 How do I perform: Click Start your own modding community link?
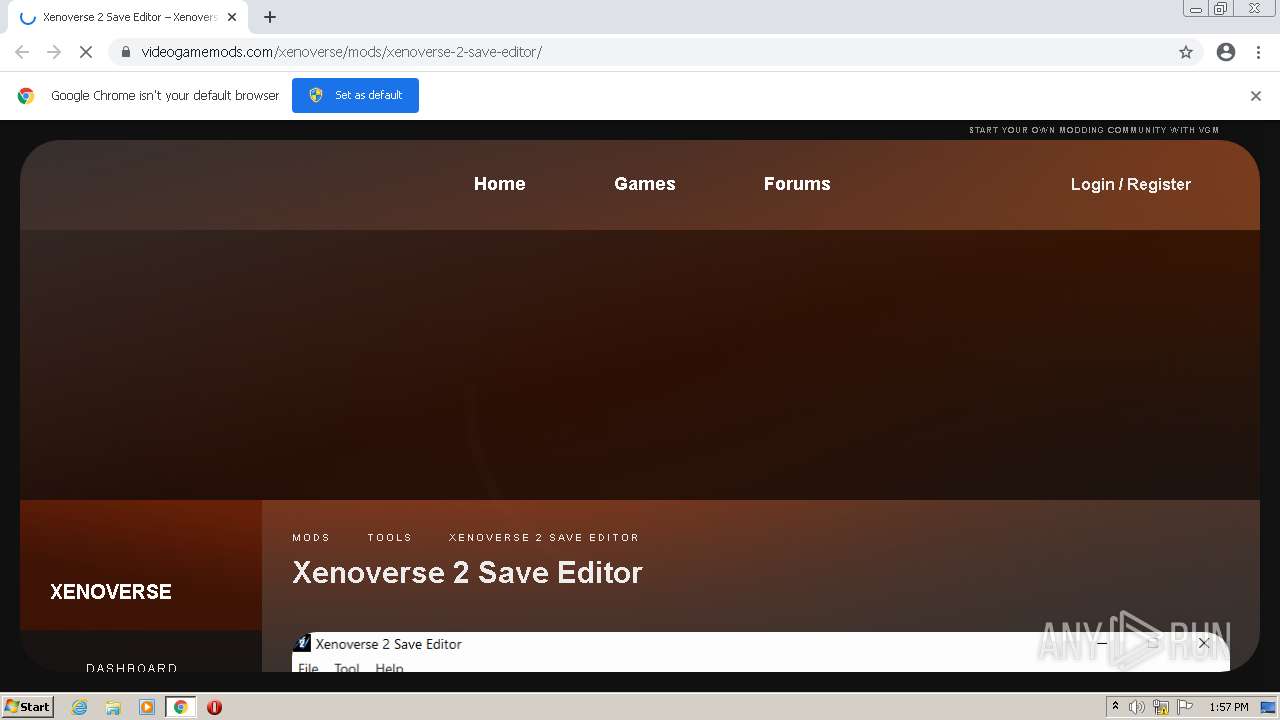tap(1094, 130)
